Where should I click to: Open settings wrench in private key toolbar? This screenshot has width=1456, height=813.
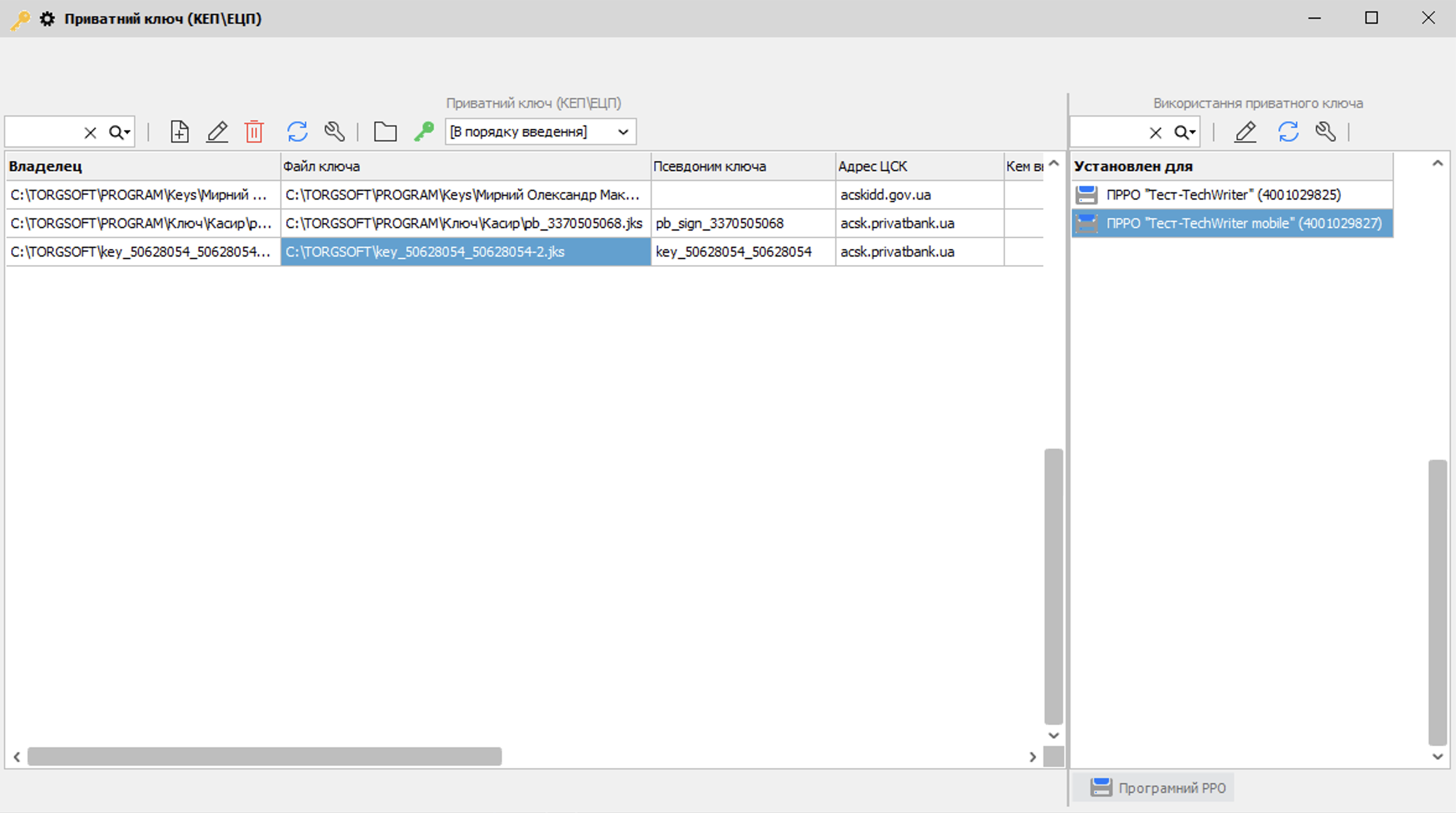[335, 132]
